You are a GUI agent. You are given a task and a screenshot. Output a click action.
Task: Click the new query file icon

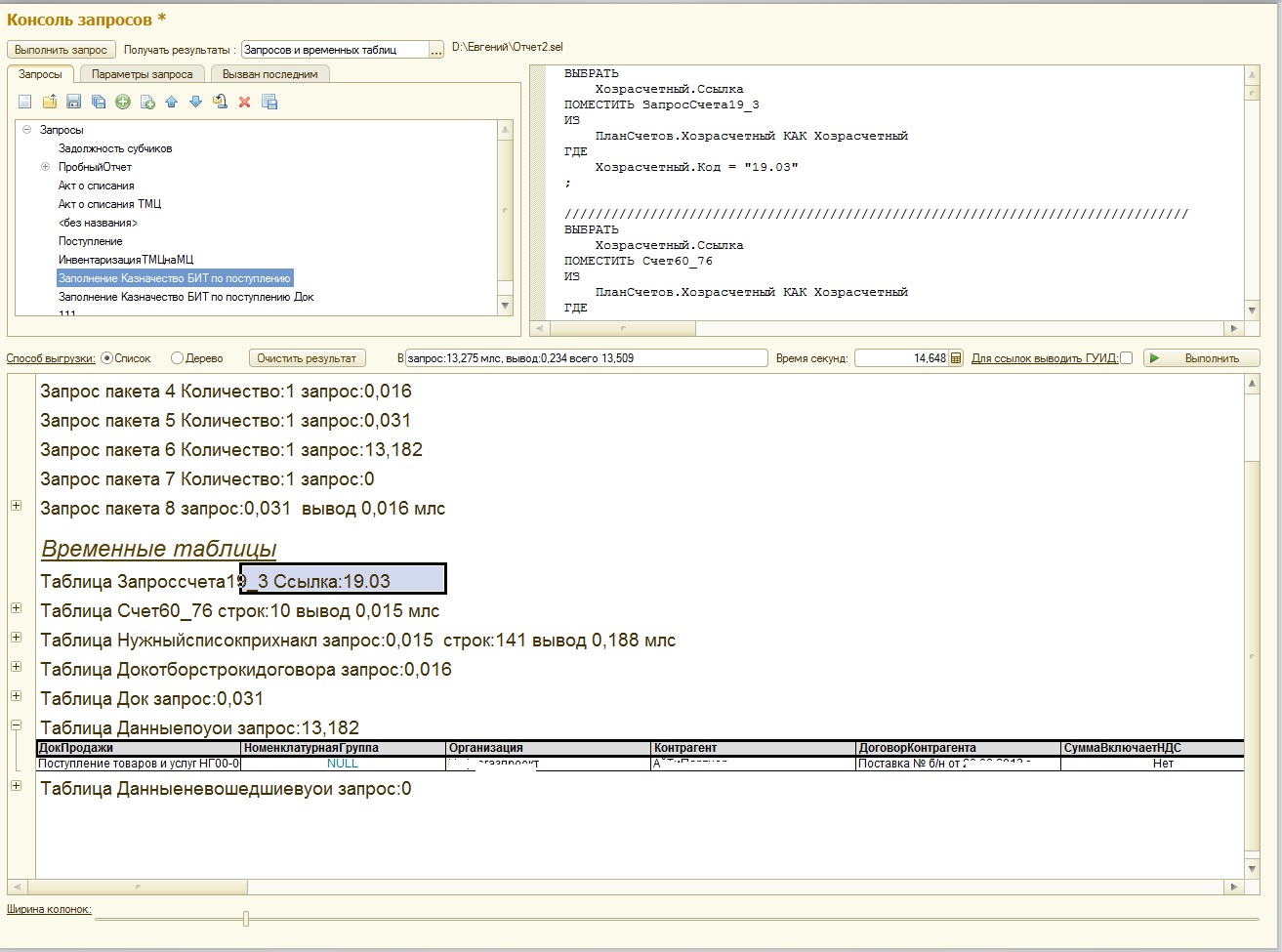(x=25, y=102)
